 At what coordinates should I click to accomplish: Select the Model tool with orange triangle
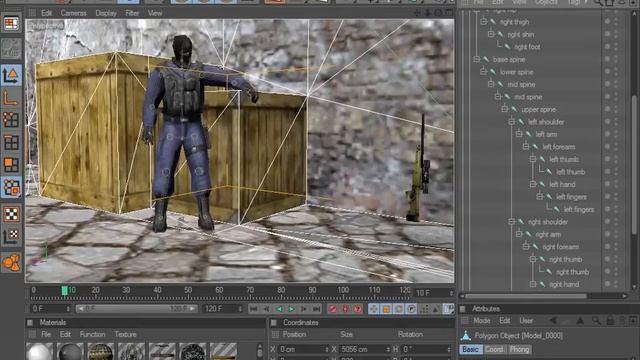point(11,75)
